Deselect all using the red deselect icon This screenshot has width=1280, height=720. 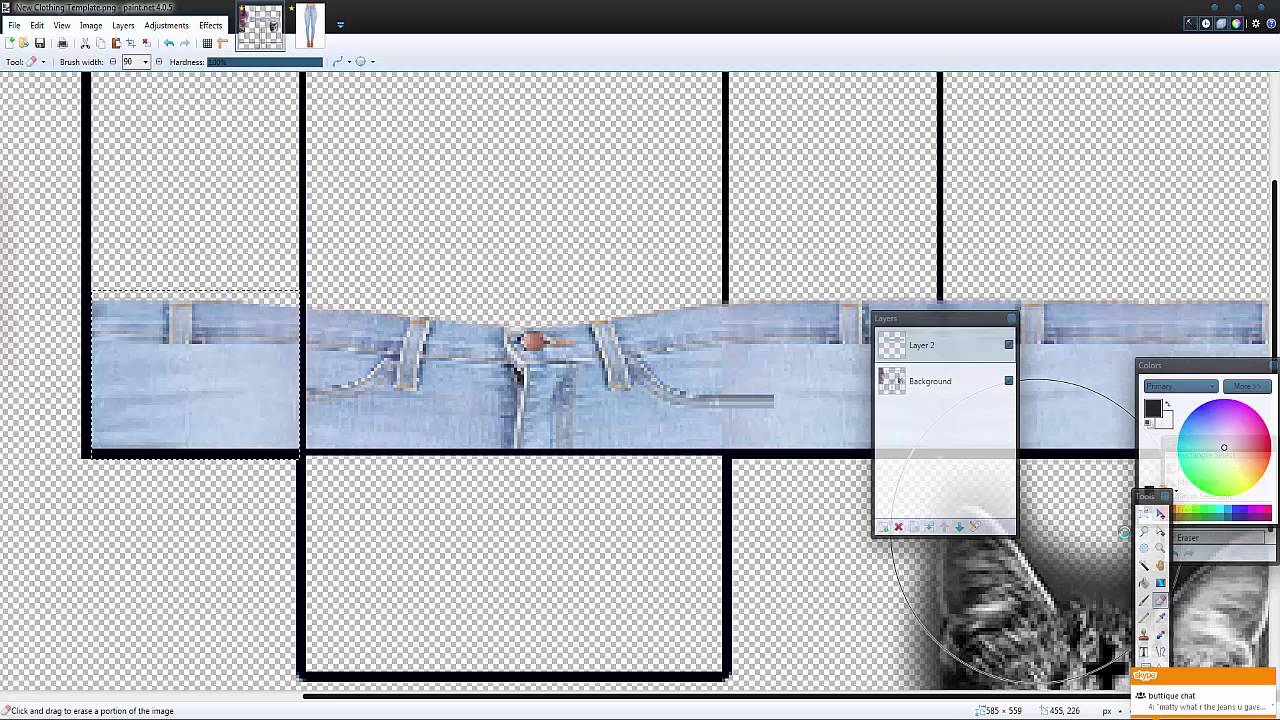146,43
